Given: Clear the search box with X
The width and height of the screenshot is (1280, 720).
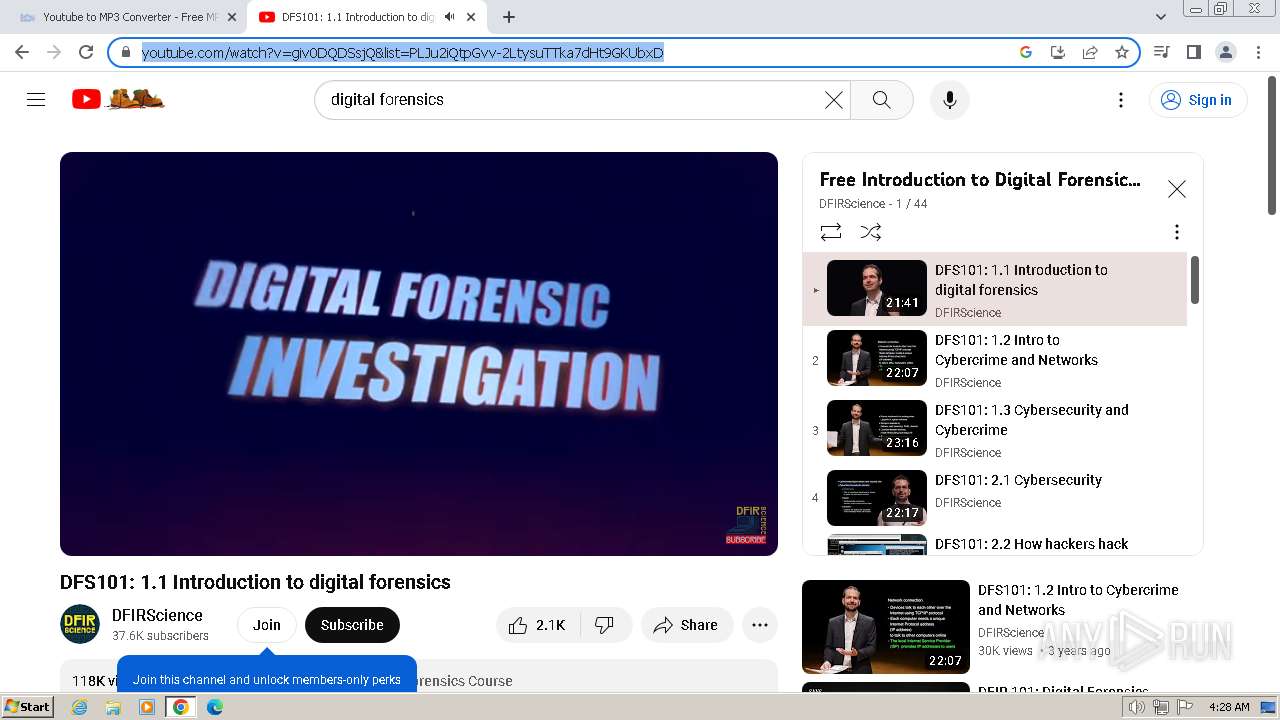Looking at the screenshot, I should (x=833, y=100).
